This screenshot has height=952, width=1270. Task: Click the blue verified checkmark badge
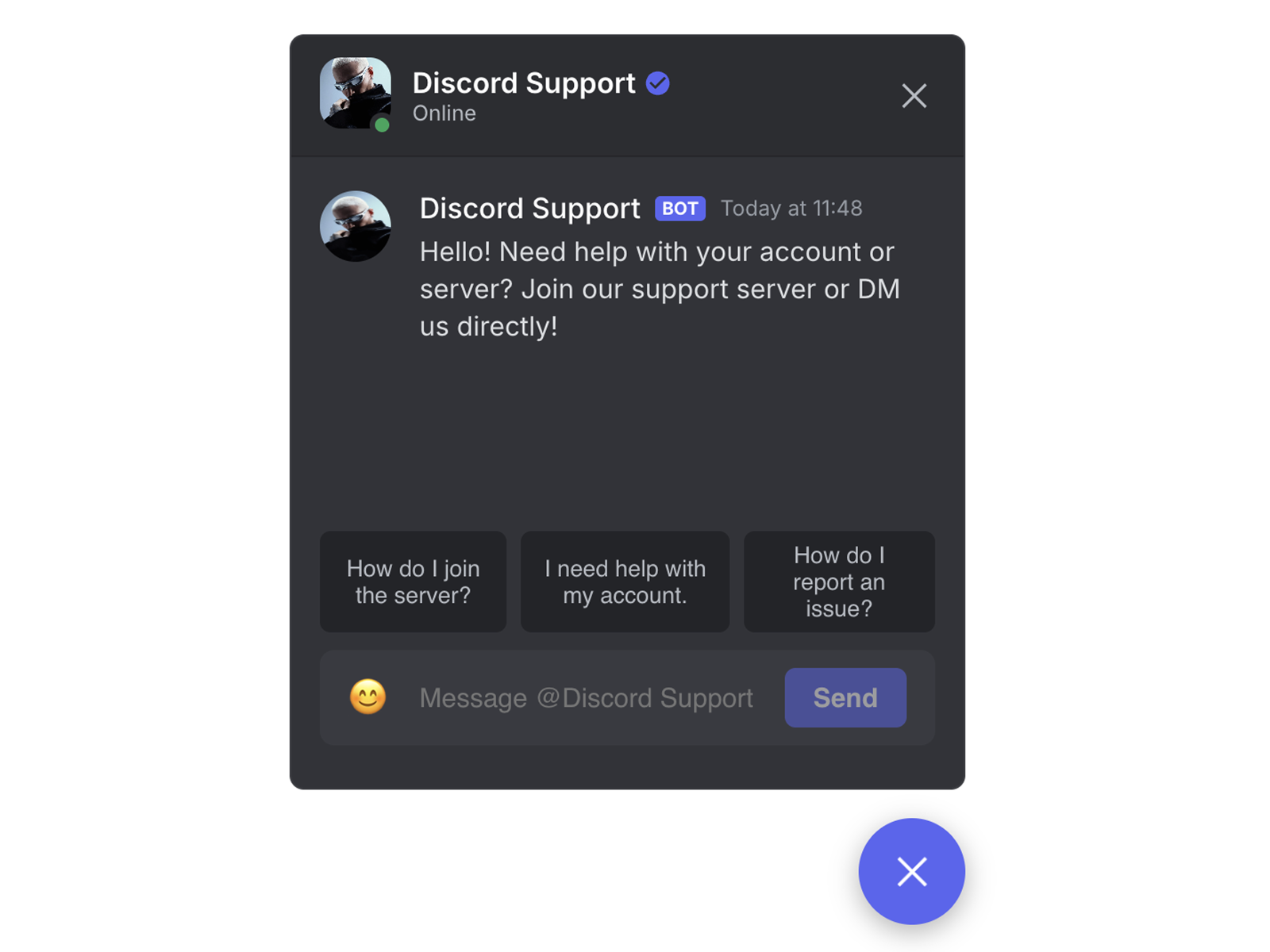coord(658,83)
